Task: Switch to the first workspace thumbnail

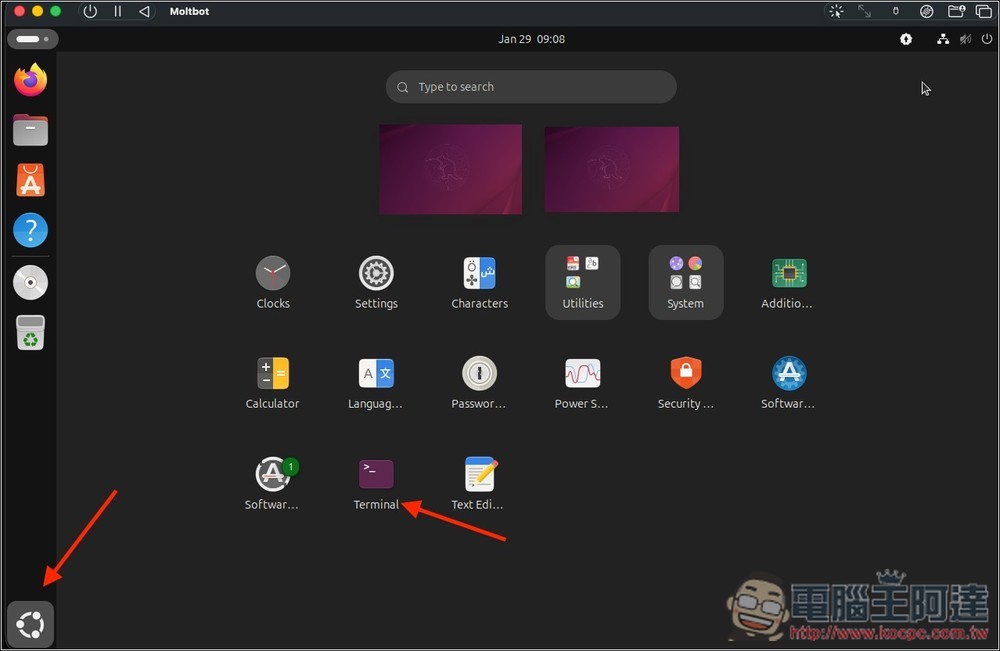Action: pyautogui.click(x=450, y=168)
